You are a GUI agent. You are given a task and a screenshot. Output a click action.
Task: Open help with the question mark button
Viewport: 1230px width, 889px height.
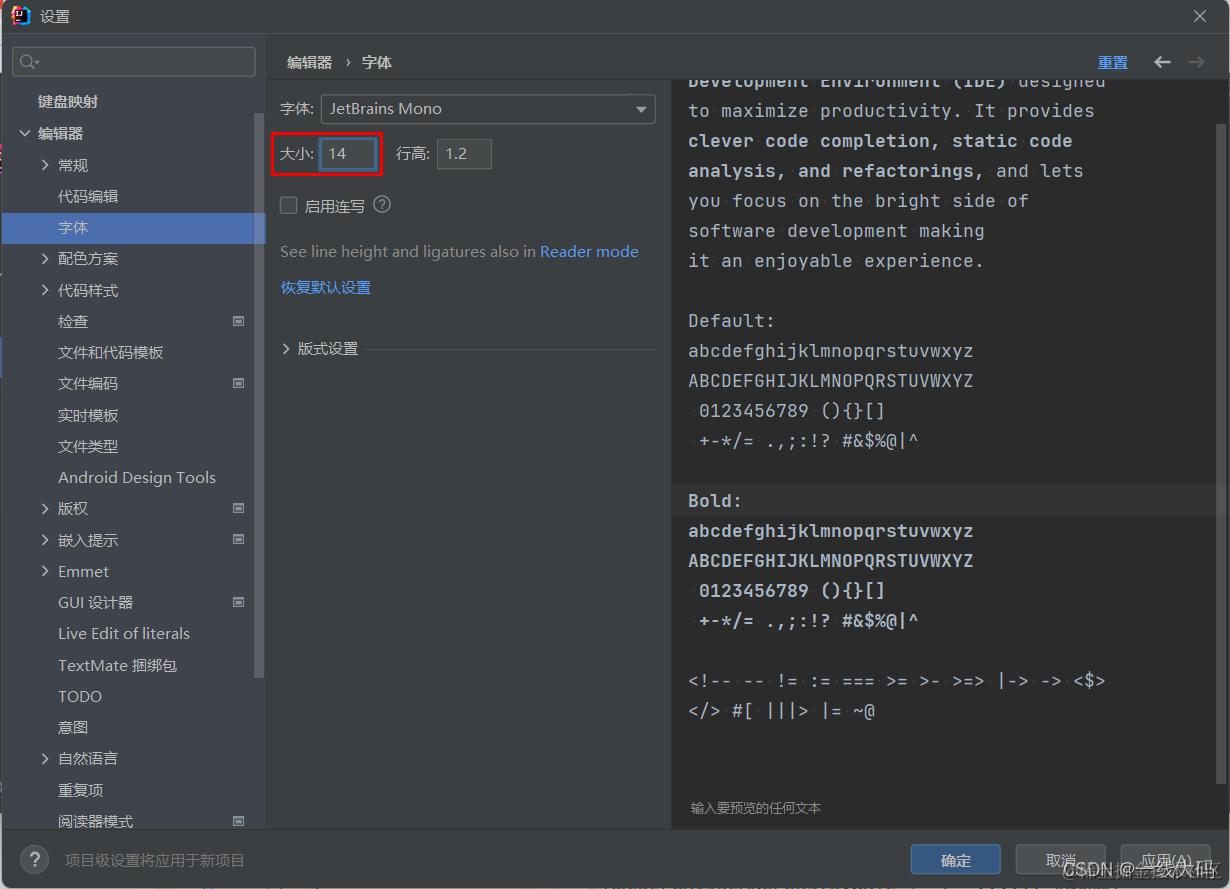[34, 860]
